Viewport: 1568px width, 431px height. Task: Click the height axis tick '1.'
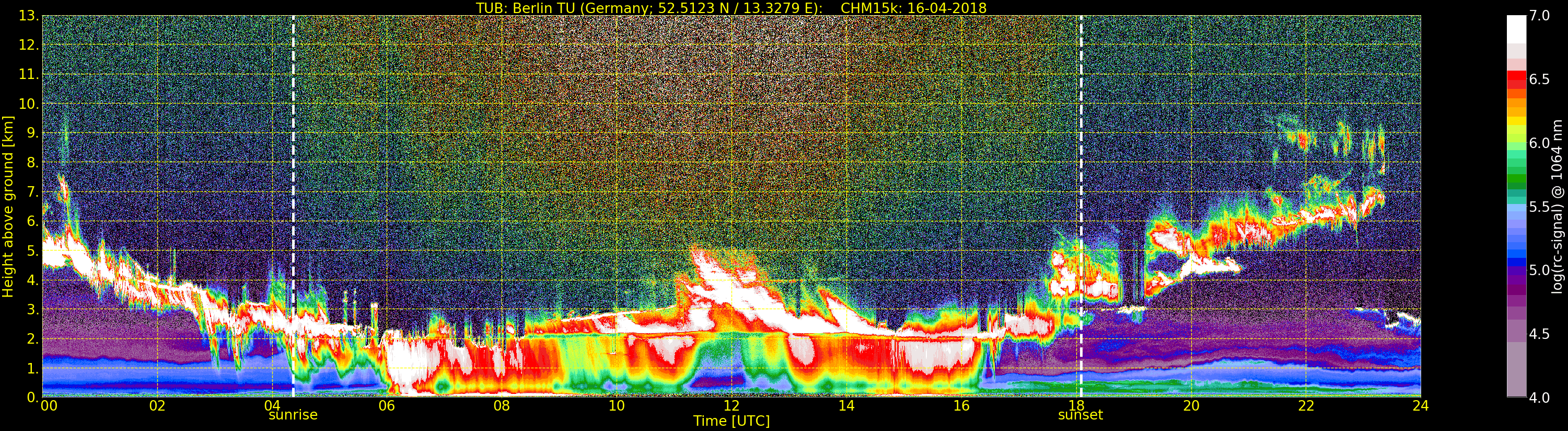[33, 368]
